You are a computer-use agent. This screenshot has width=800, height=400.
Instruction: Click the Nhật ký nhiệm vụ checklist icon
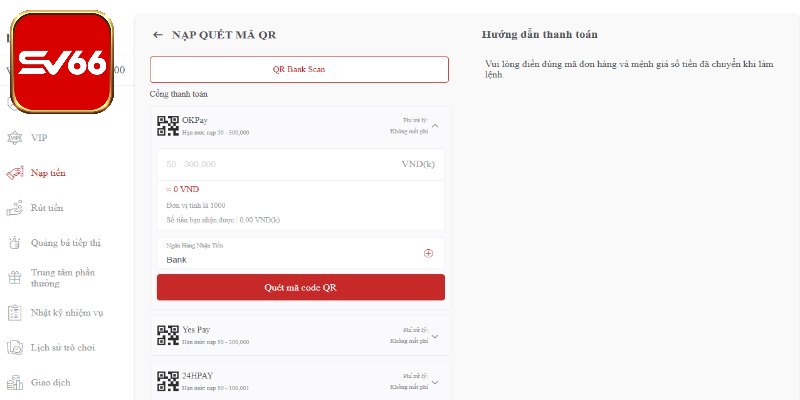[15, 313]
